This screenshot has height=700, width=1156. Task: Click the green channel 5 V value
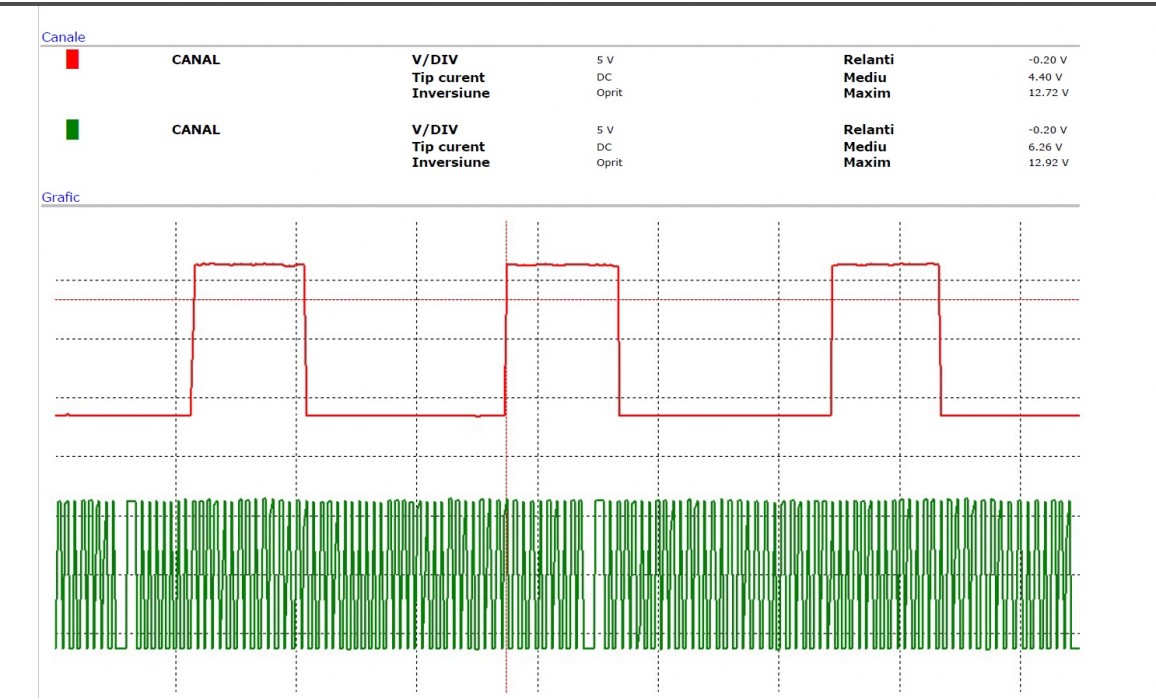point(605,130)
